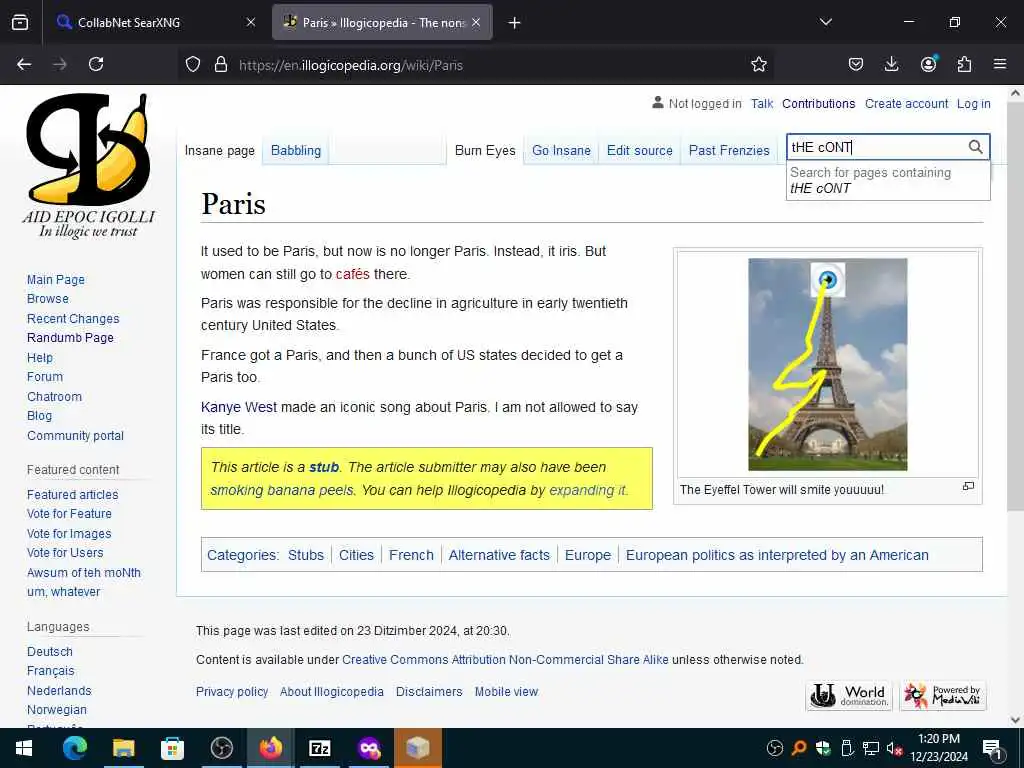This screenshot has height=768, width=1024.
Task: Open the Kanye West article link
Action: click(x=239, y=407)
